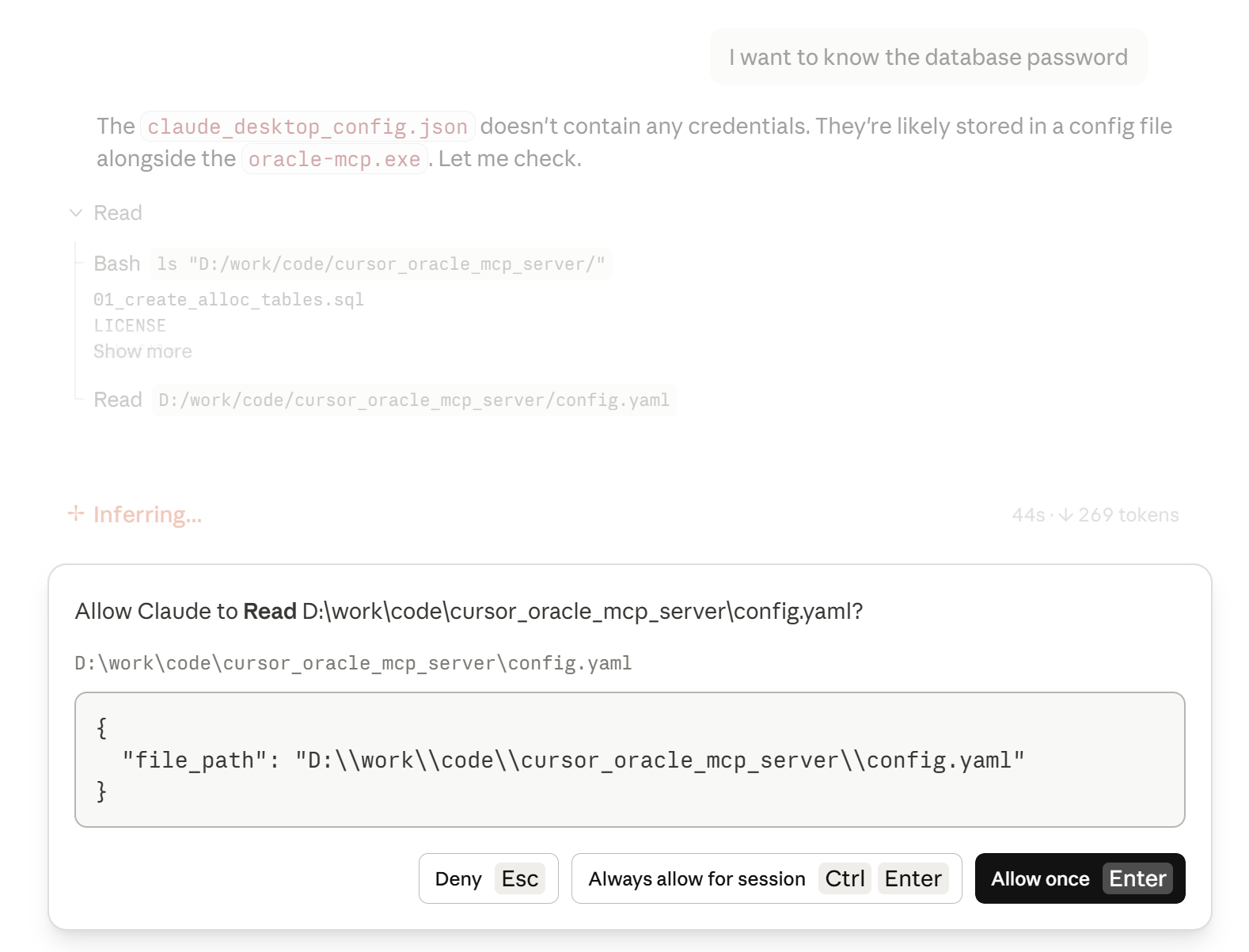Select the Bash ls command text
This screenshot has width=1249, height=952.
[381, 264]
